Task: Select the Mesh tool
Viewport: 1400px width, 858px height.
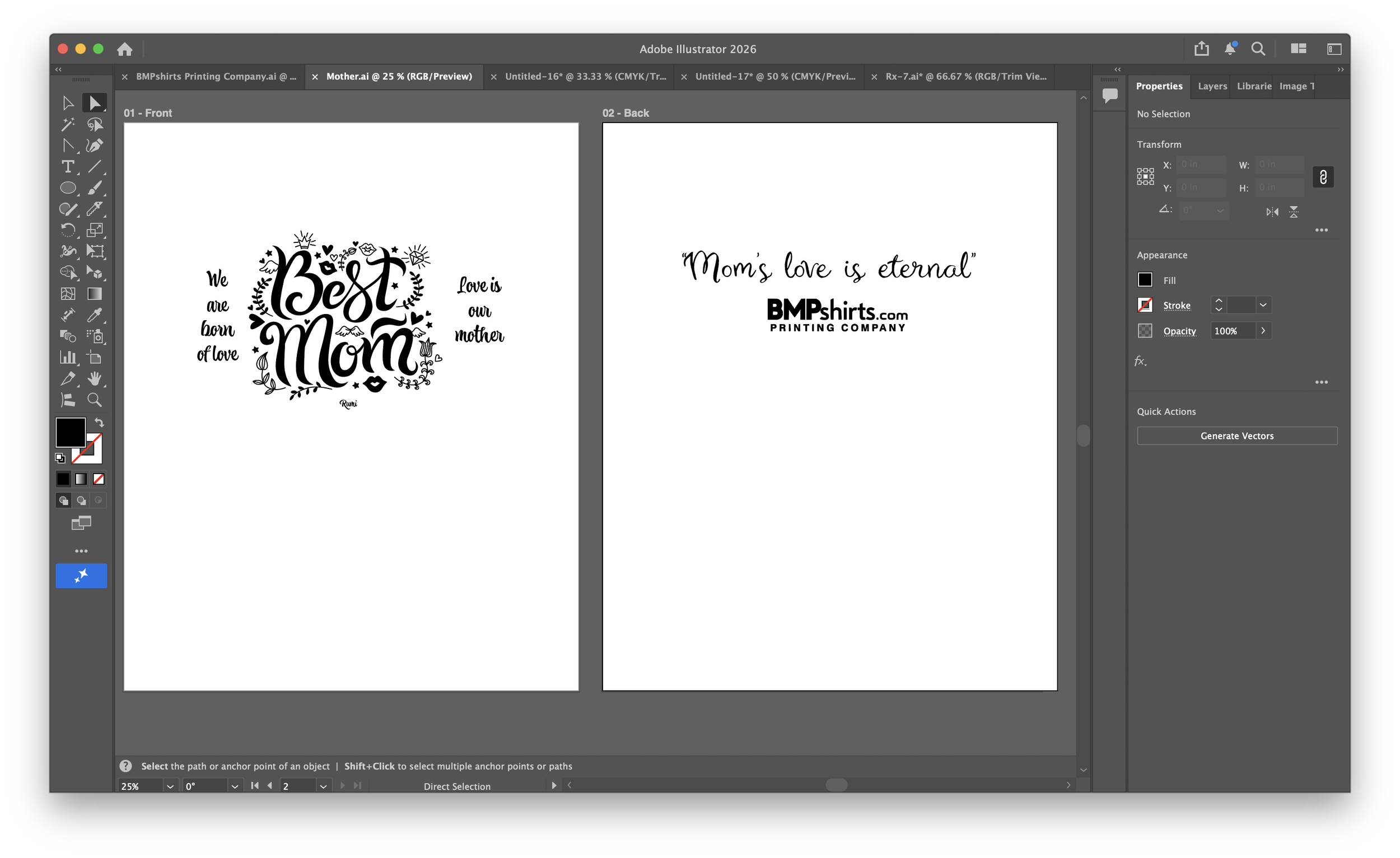Action: [x=68, y=294]
